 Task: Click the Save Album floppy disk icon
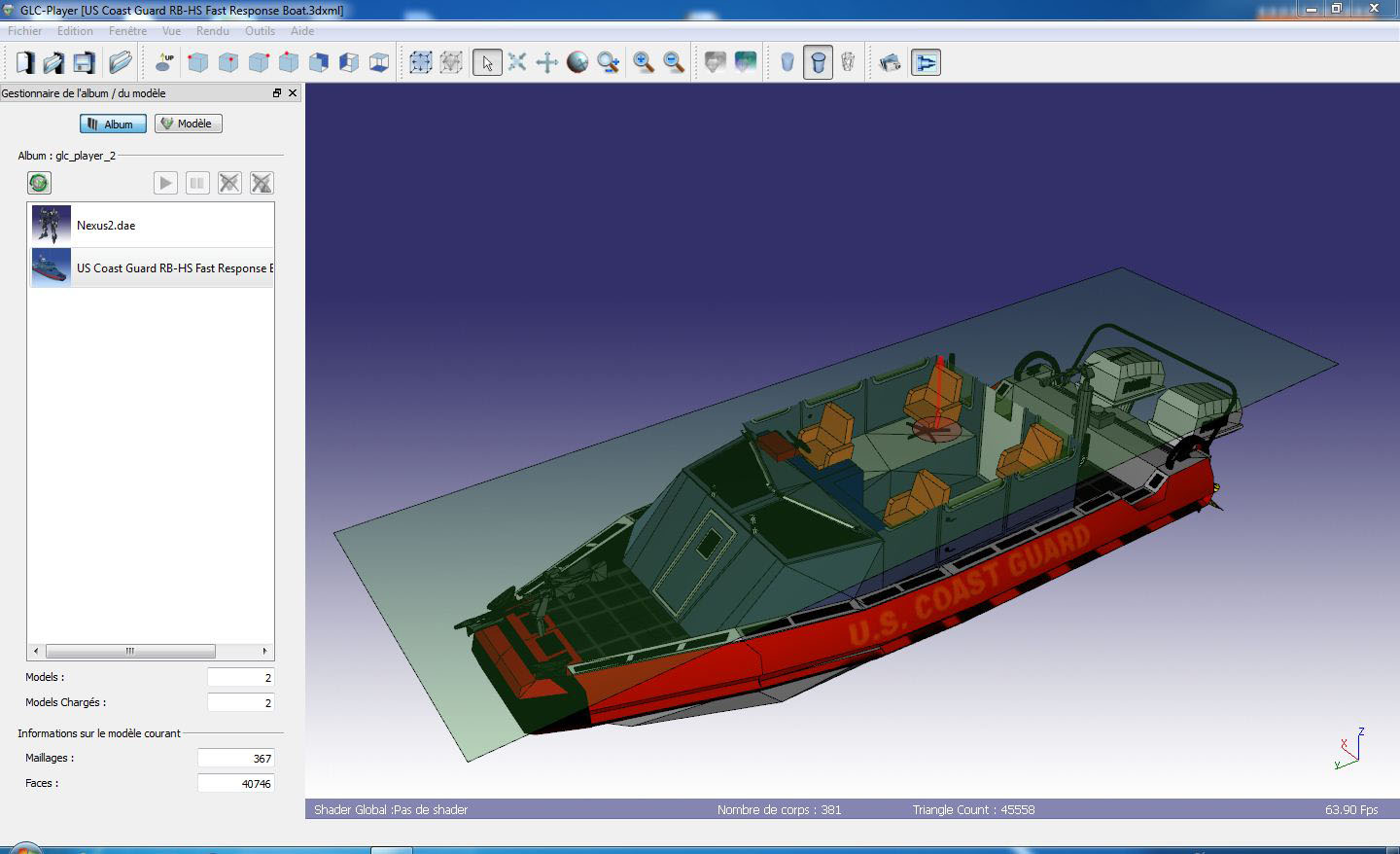coord(85,63)
